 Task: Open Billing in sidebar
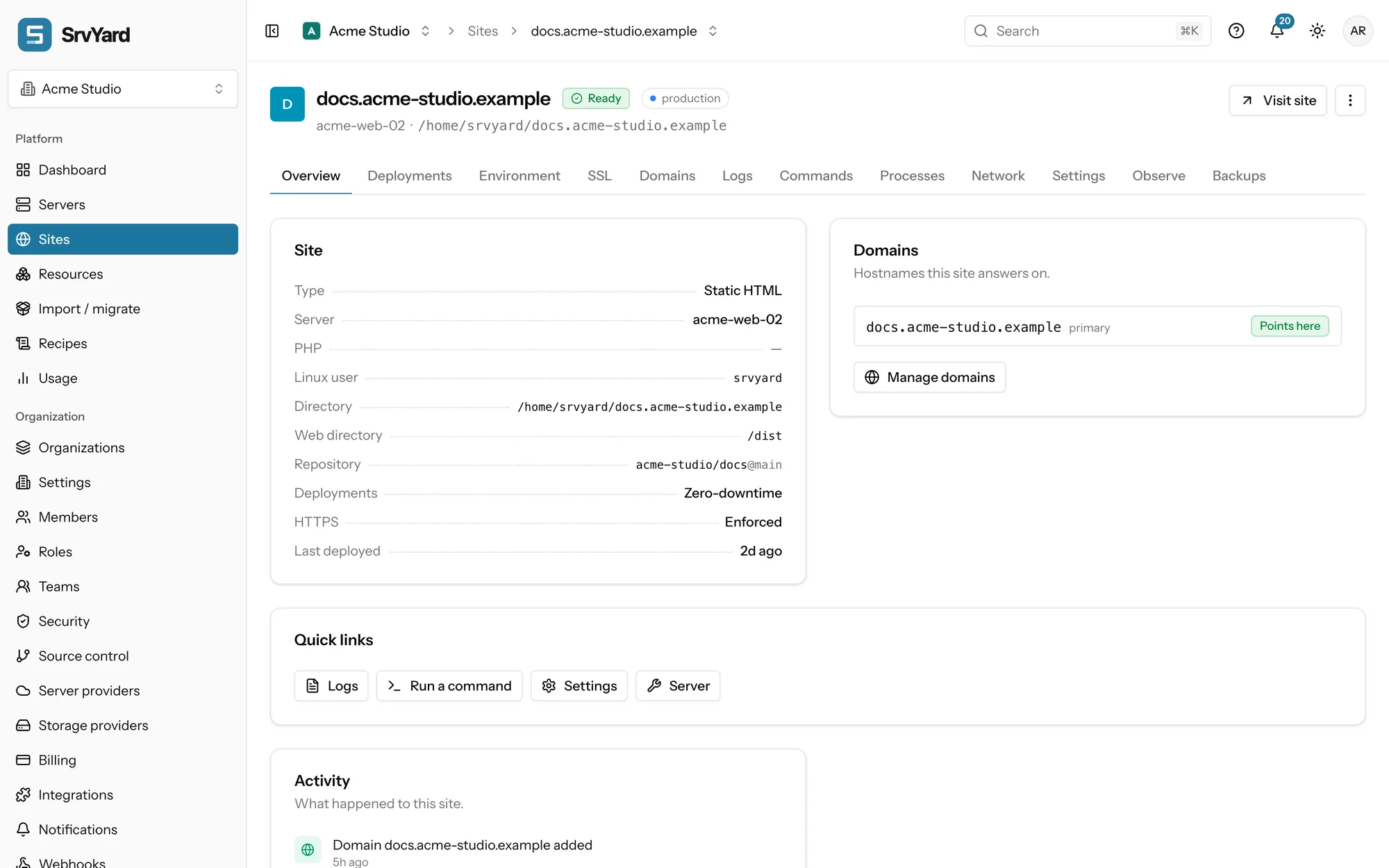coord(123,760)
